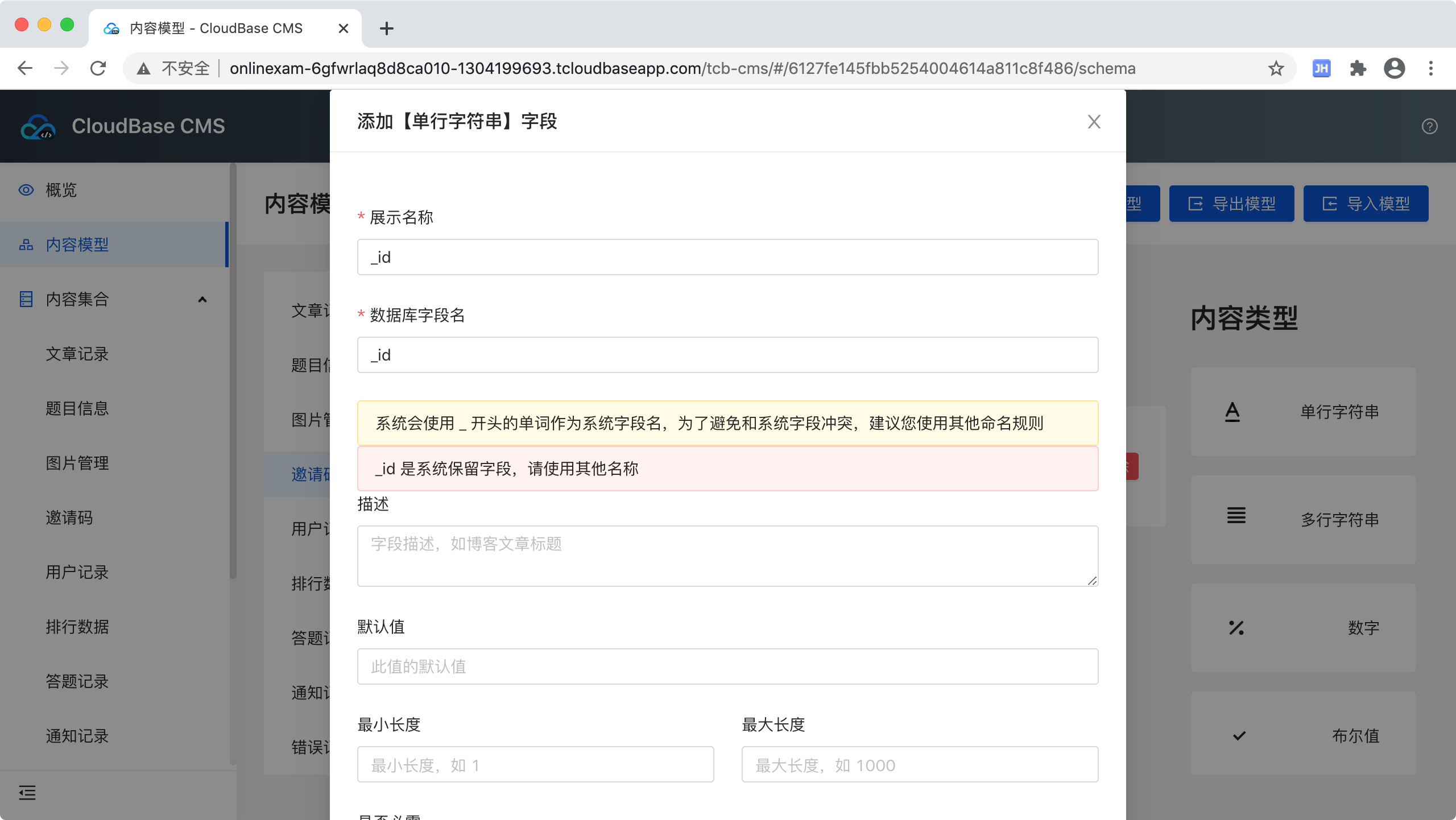Click the 最大长度 input box
Viewport: 1456px width, 820px height.
tap(919, 765)
